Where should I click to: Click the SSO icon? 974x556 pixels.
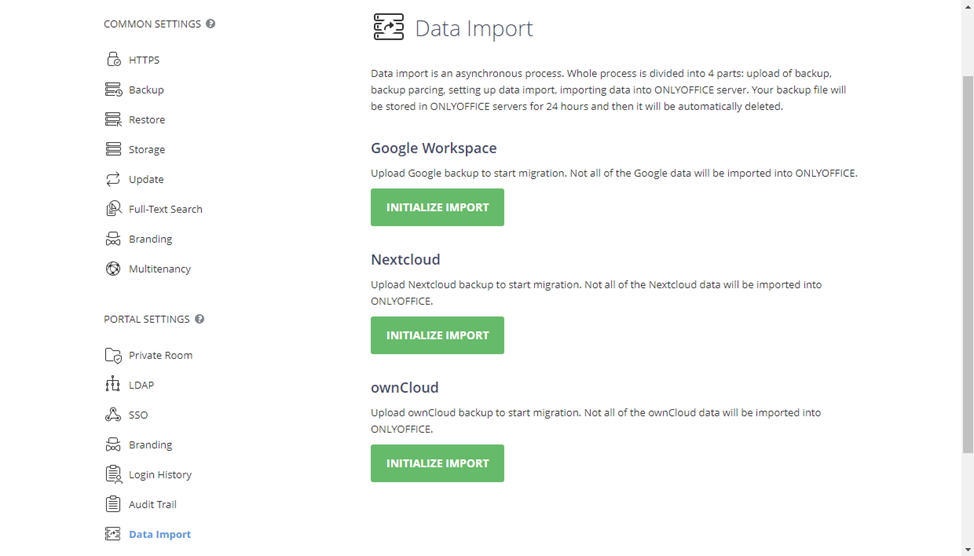coord(113,414)
